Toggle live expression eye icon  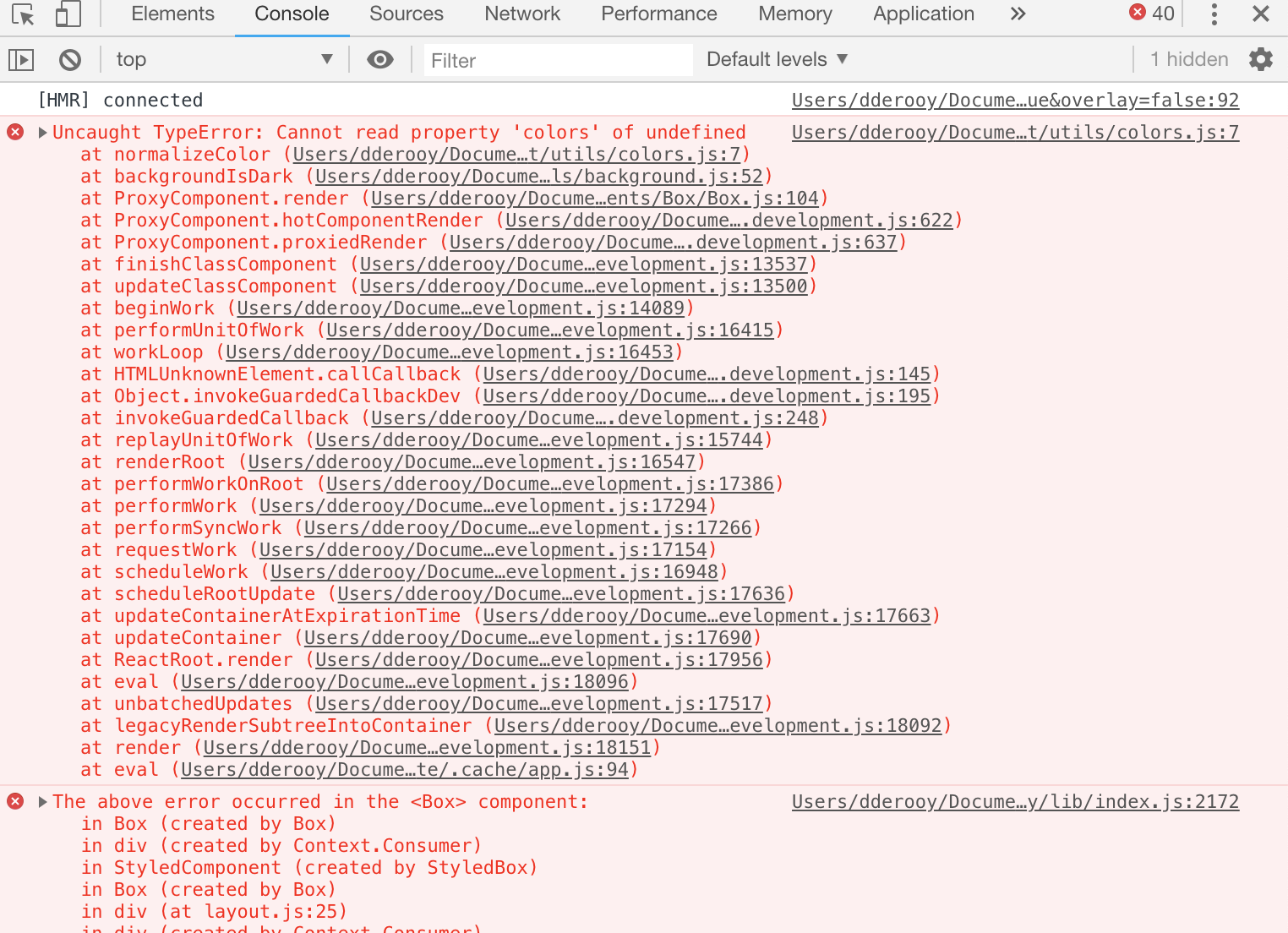(x=380, y=59)
